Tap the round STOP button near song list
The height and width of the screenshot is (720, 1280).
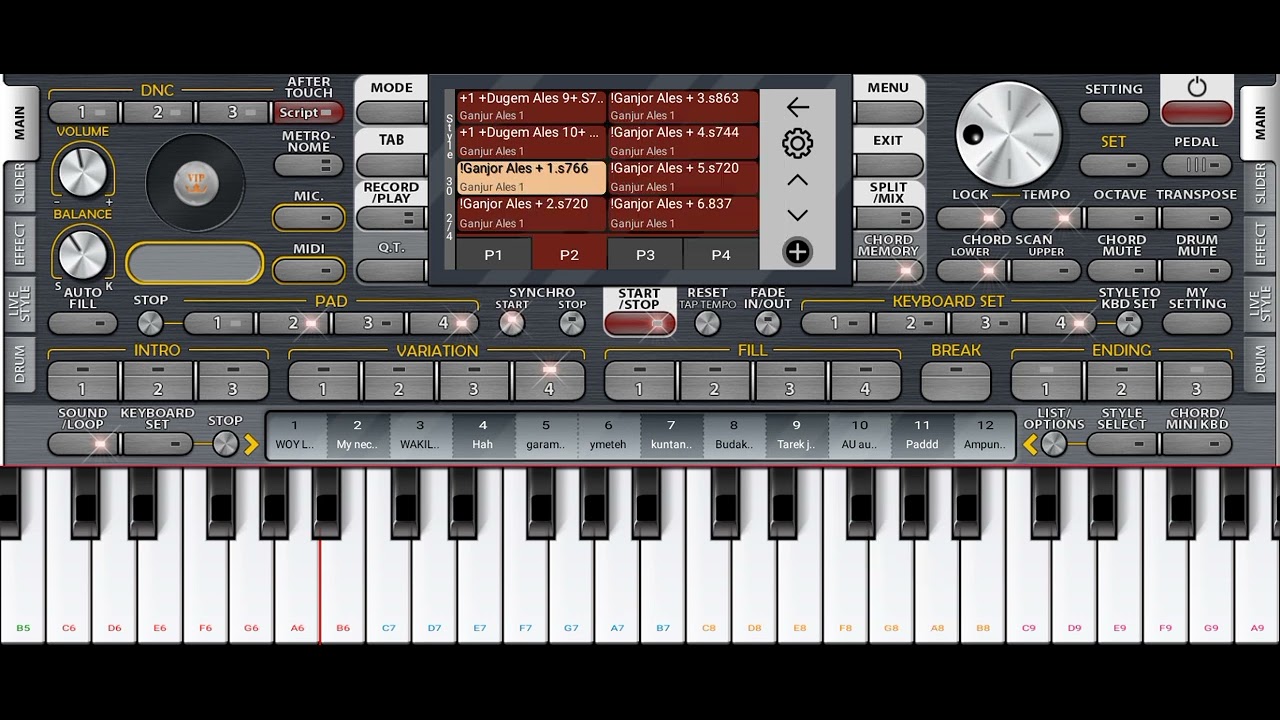[x=226, y=444]
